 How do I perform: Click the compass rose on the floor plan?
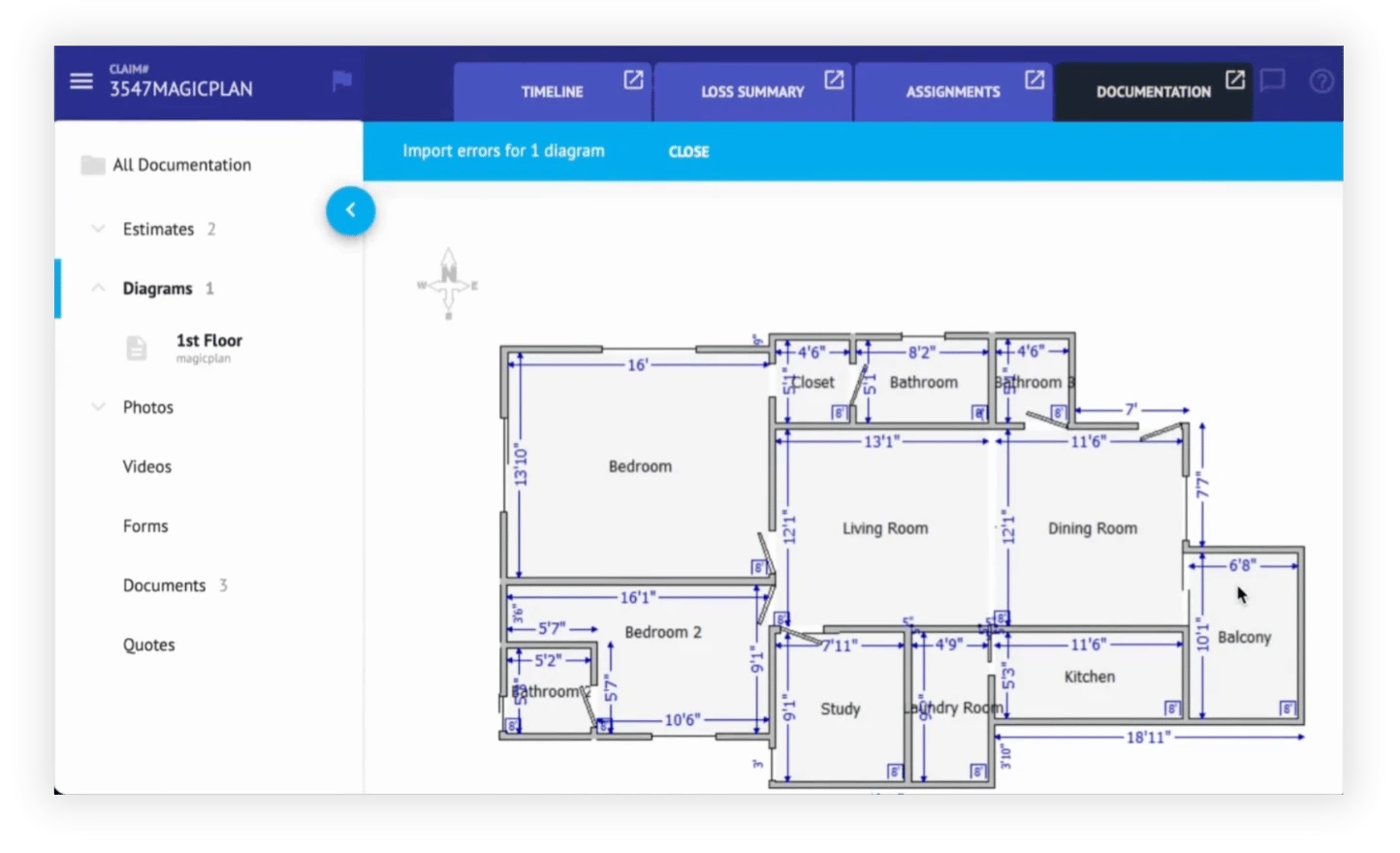pos(447,283)
